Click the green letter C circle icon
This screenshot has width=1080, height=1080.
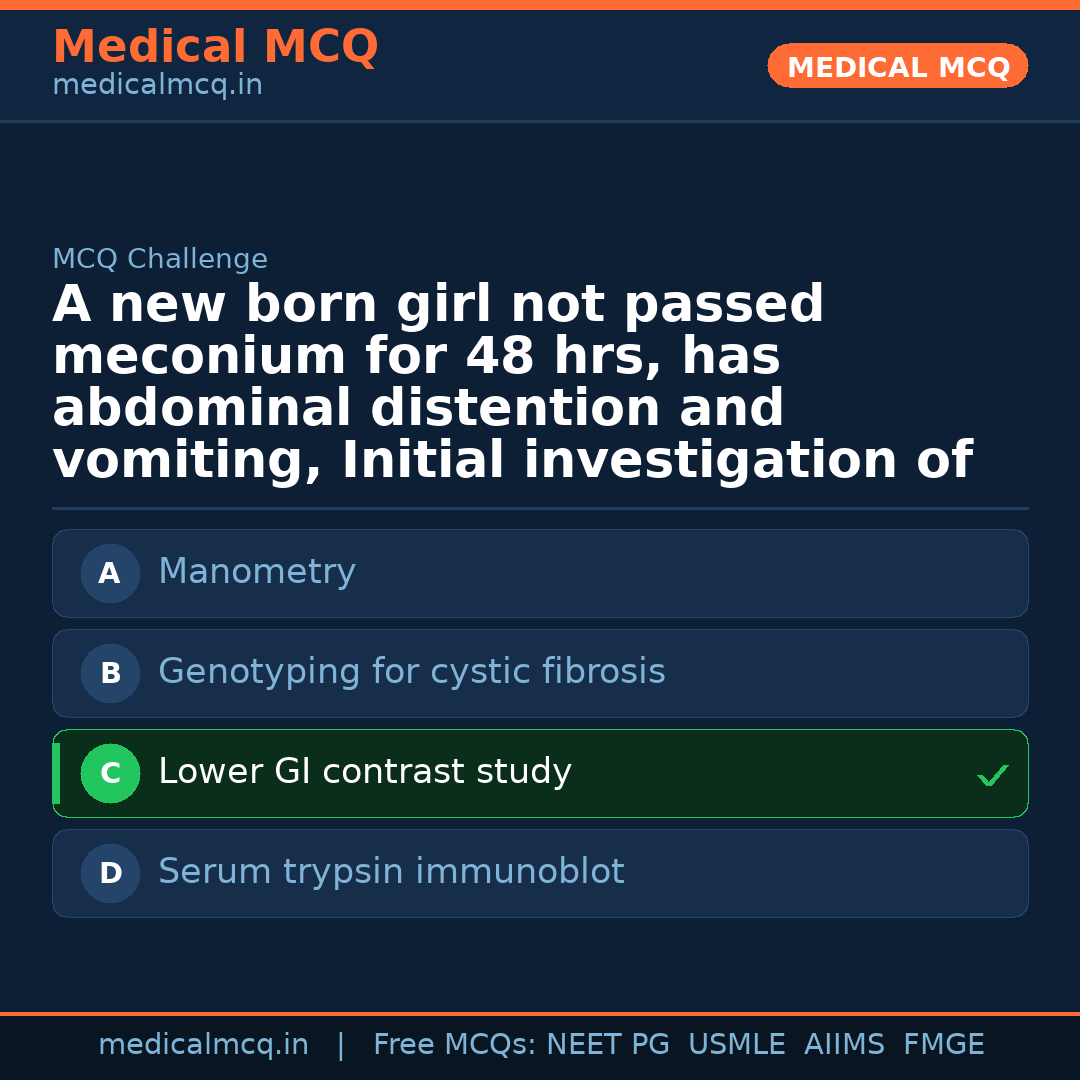pyautogui.click(x=110, y=774)
